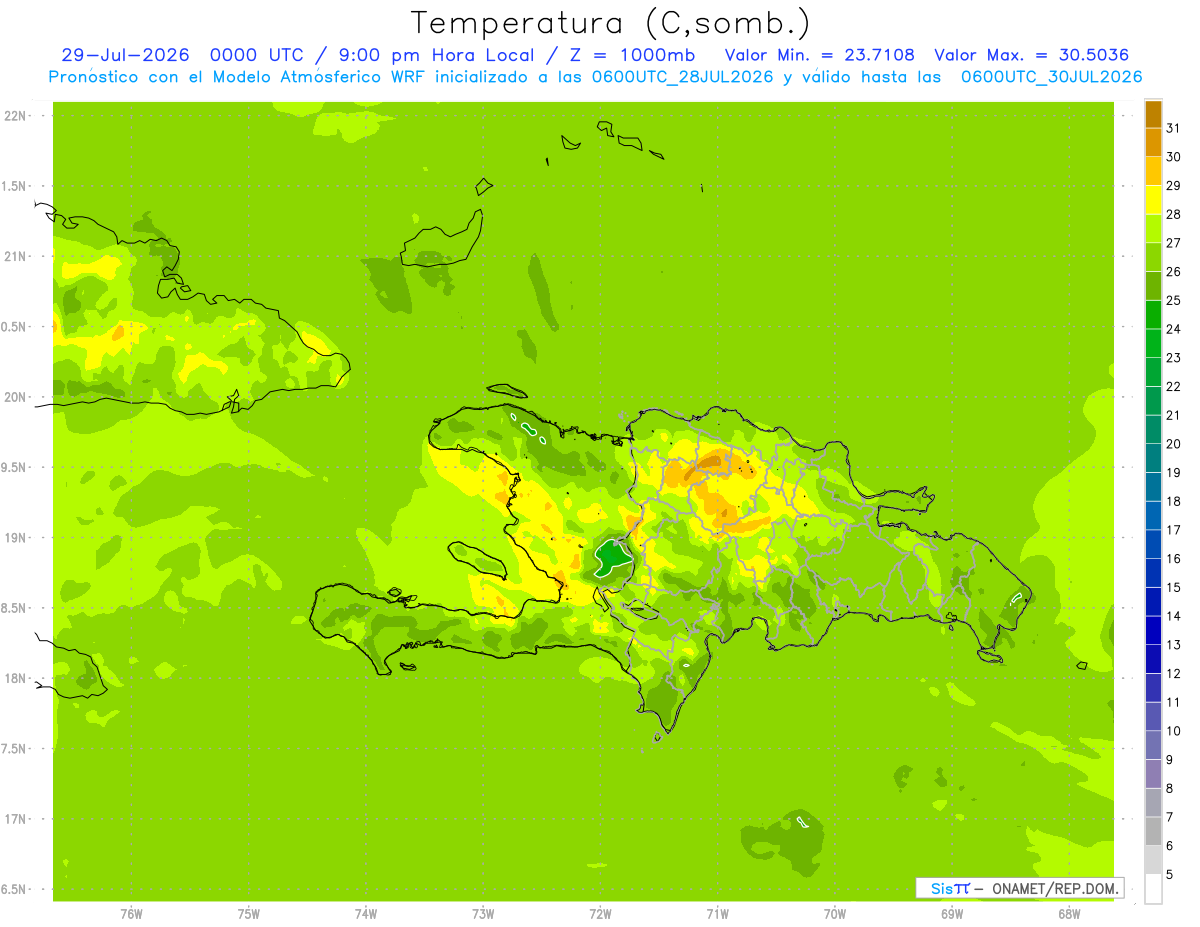Pick the blue swatch between legend values 15 and 16
This screenshot has height=927, width=1200.
1153,573
